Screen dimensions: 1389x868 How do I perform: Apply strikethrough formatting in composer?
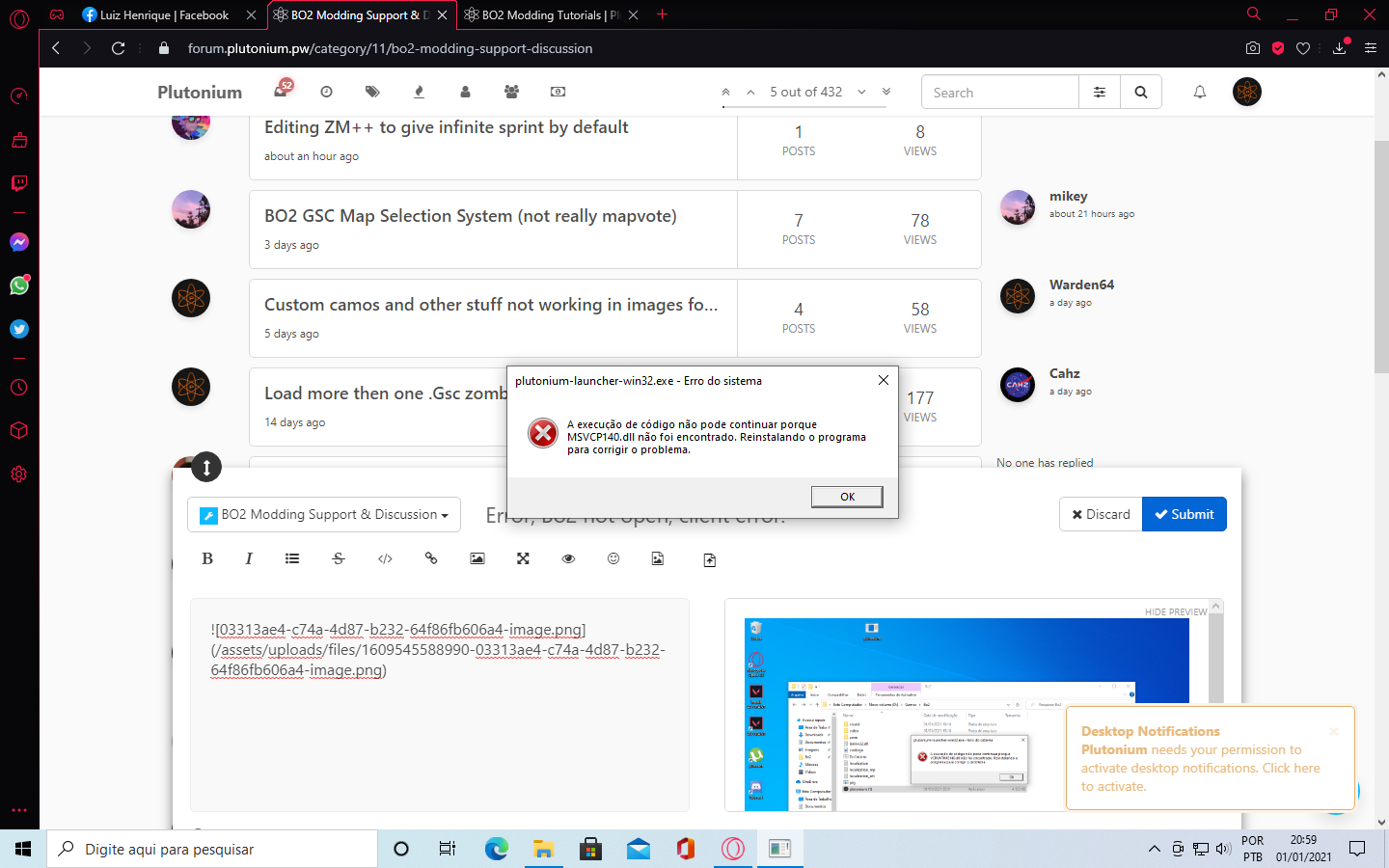339,558
